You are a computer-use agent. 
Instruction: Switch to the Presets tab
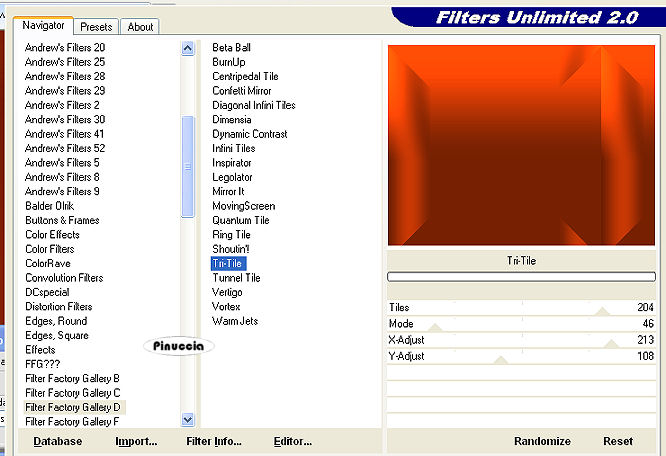coord(96,27)
